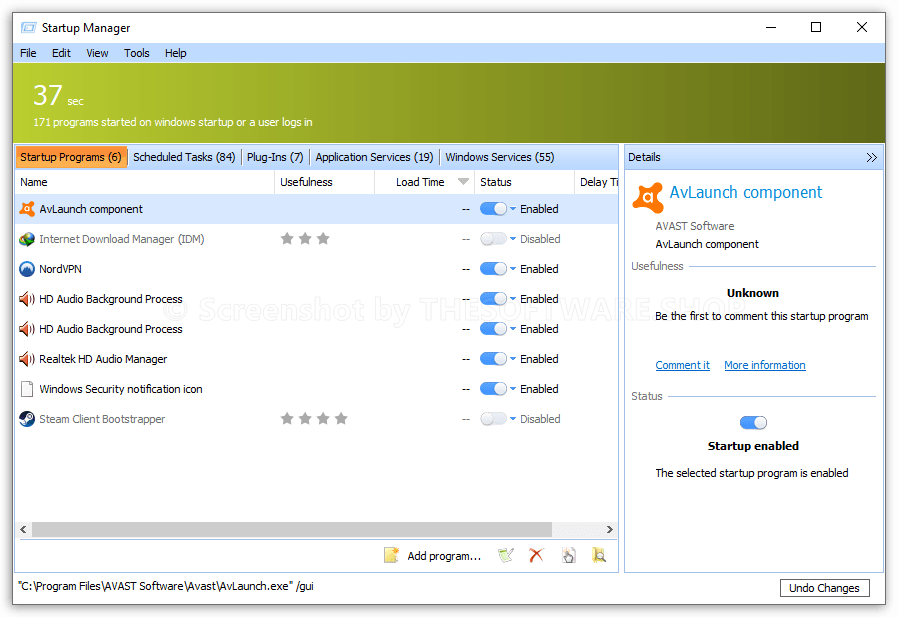
Task: Click the Startup Manager app icon in title bar
Action: tap(28, 27)
